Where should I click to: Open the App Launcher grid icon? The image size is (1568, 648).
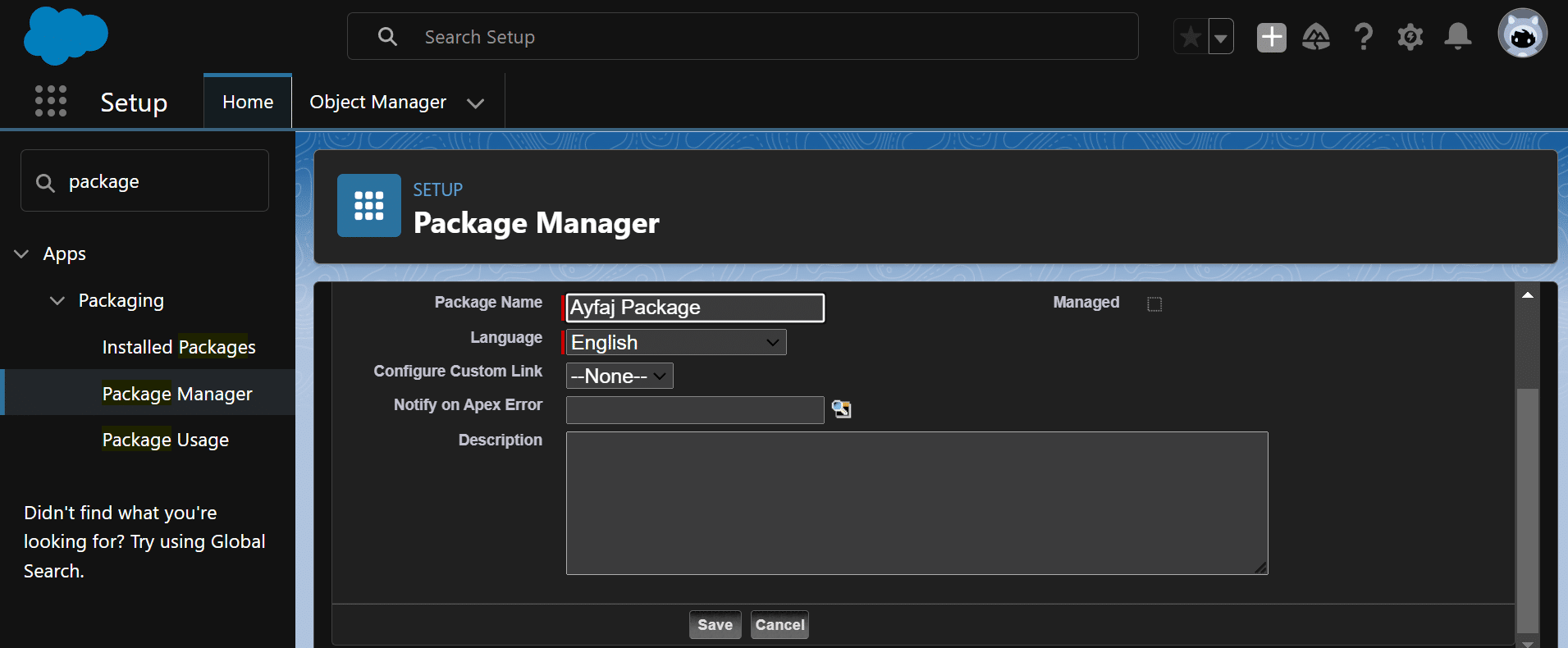click(x=51, y=101)
